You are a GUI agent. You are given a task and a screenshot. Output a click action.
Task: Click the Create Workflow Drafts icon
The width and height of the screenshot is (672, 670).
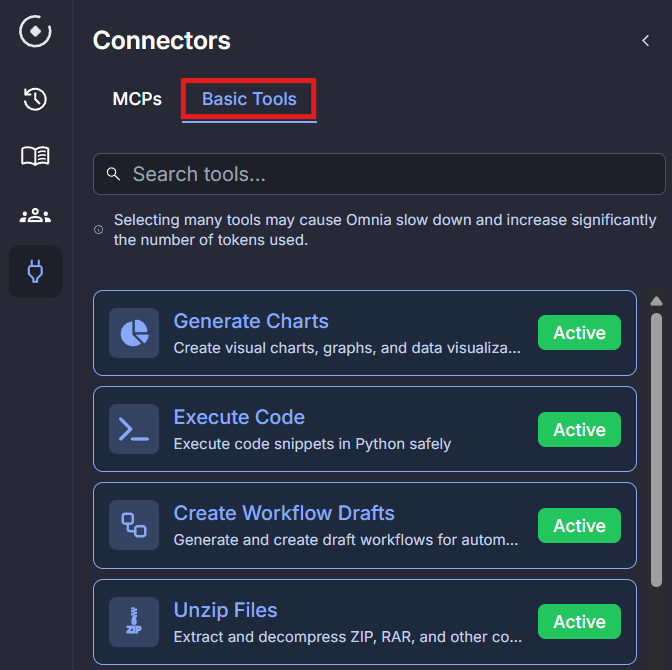[x=134, y=525]
